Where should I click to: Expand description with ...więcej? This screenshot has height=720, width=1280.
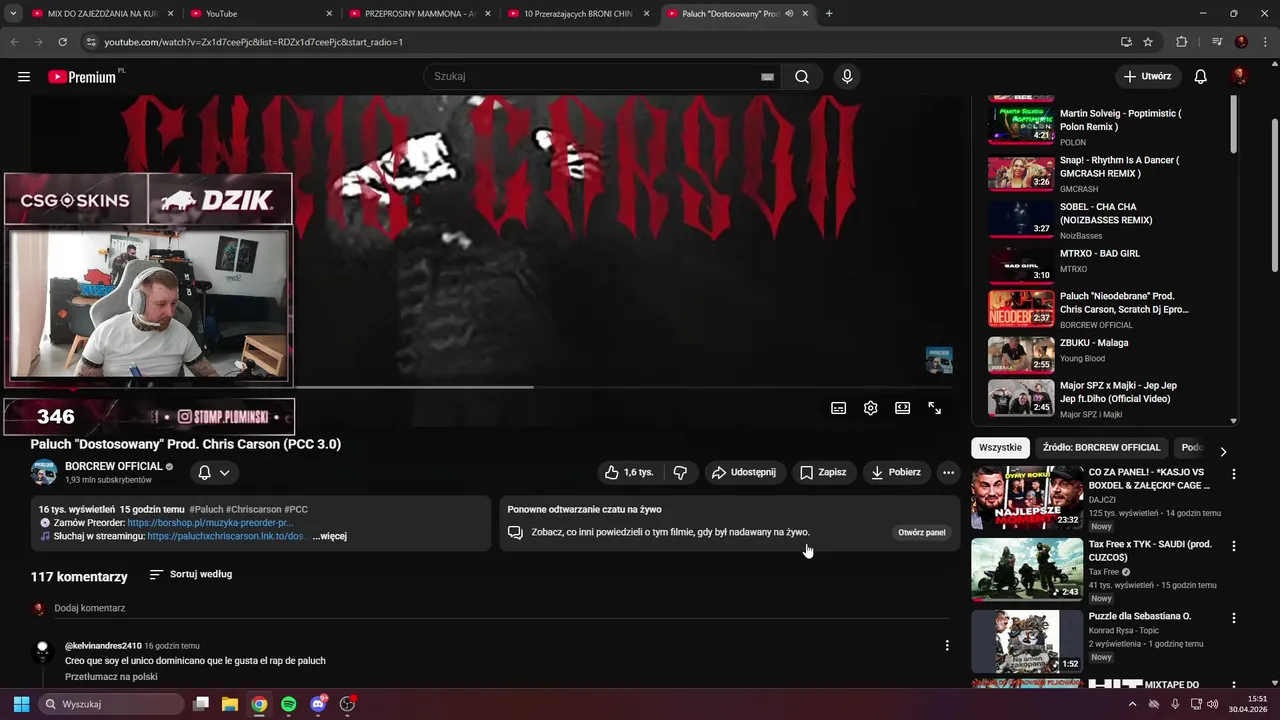coord(330,536)
